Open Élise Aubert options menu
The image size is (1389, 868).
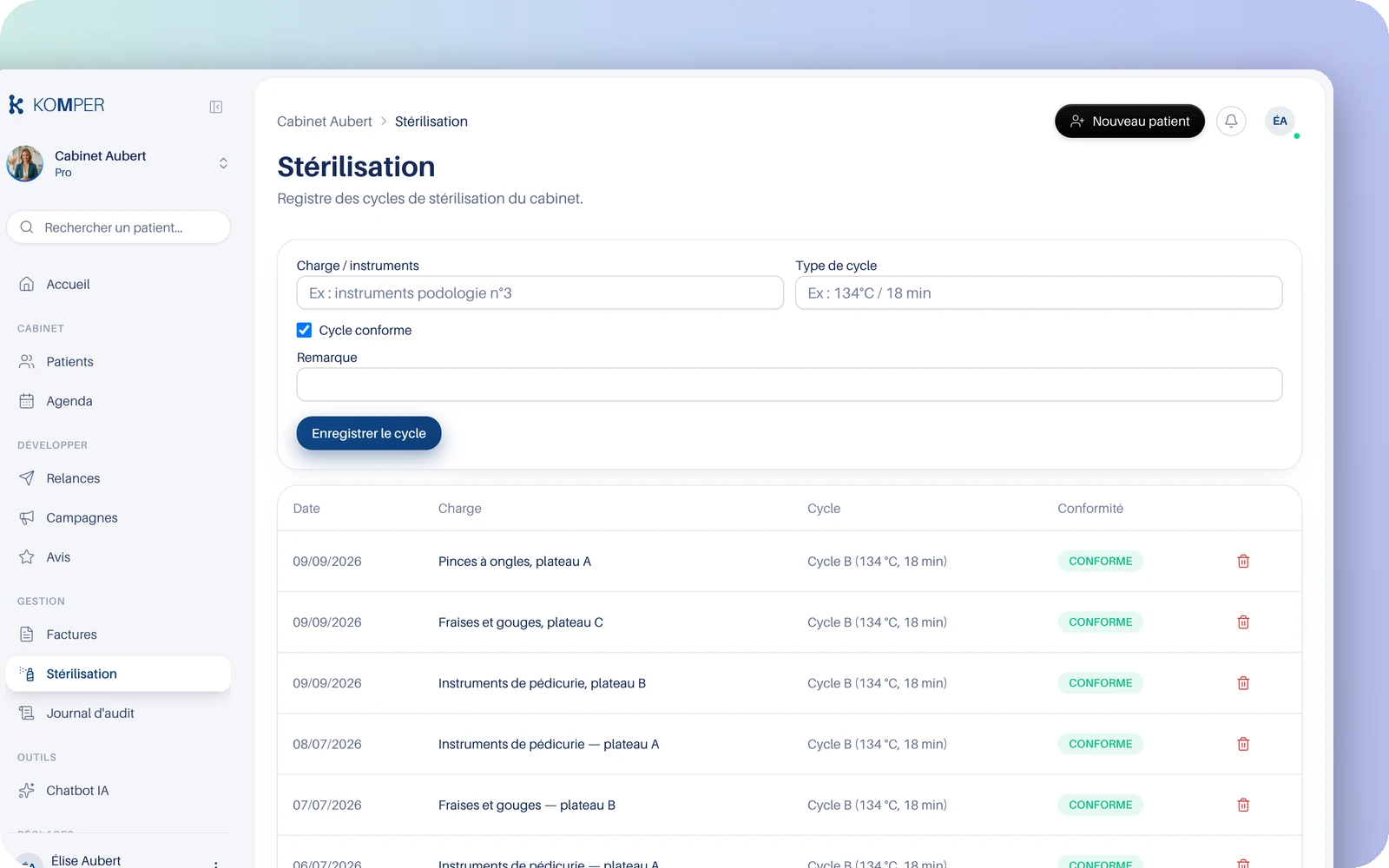215,862
